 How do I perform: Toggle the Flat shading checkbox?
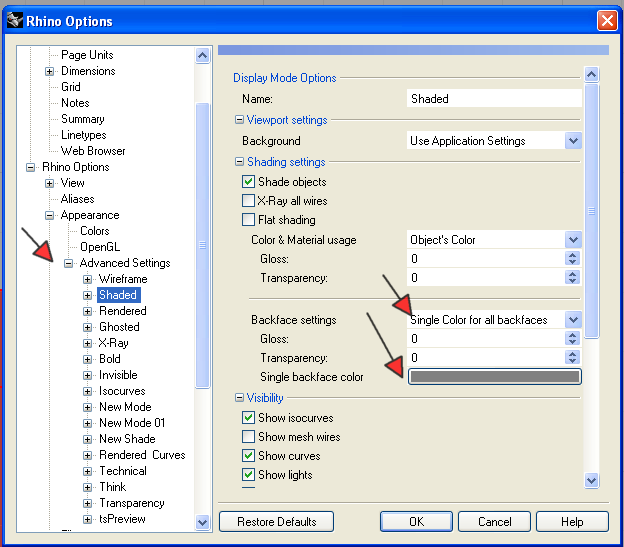click(249, 220)
